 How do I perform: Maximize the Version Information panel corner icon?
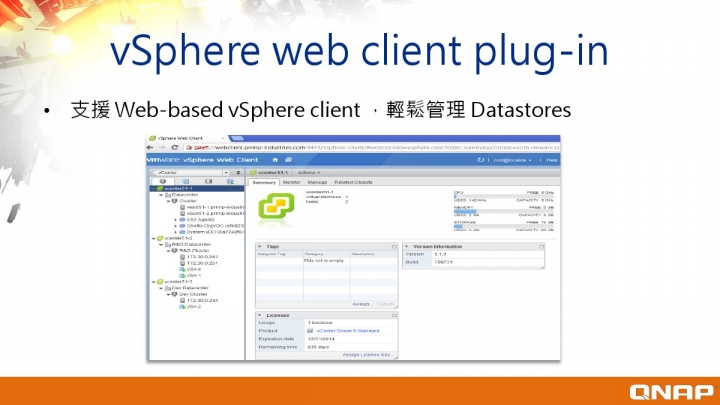541,247
